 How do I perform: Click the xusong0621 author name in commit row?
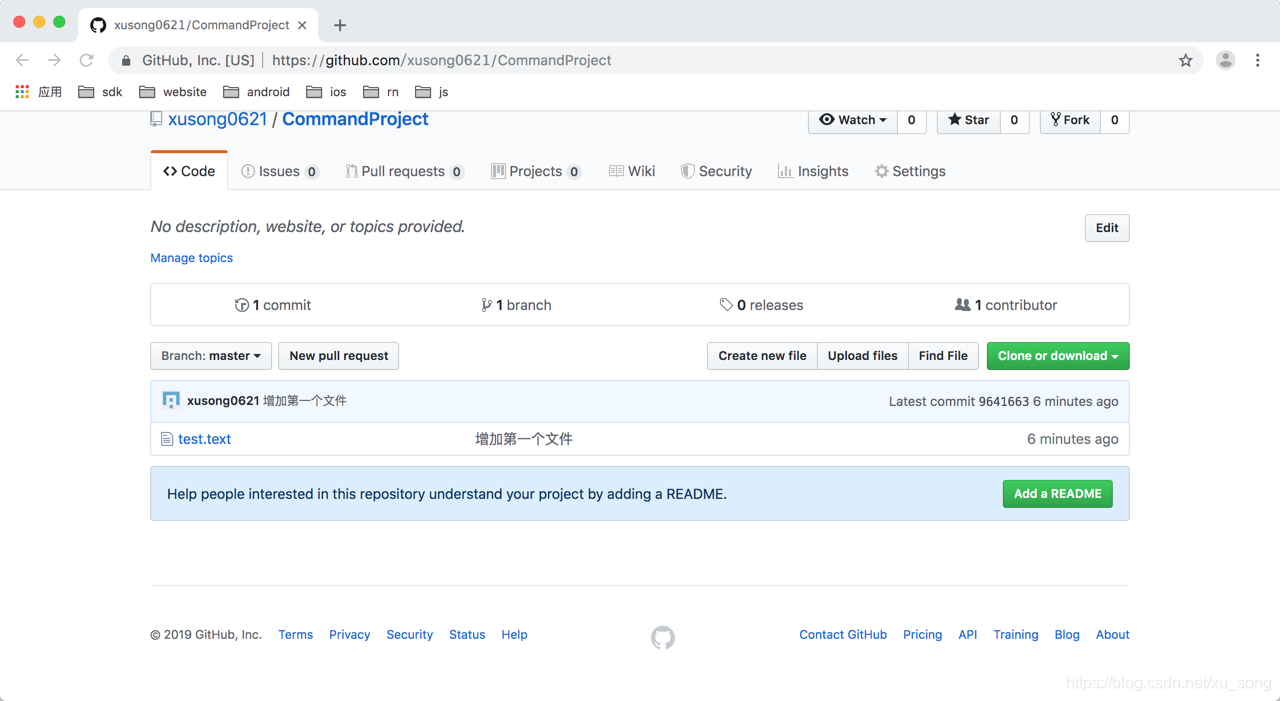click(223, 400)
